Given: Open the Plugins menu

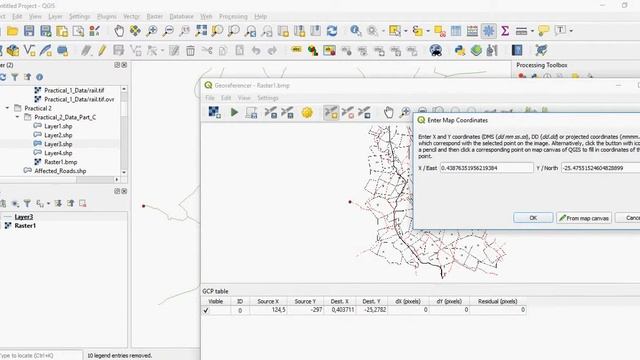Looking at the screenshot, I should coord(107,16).
